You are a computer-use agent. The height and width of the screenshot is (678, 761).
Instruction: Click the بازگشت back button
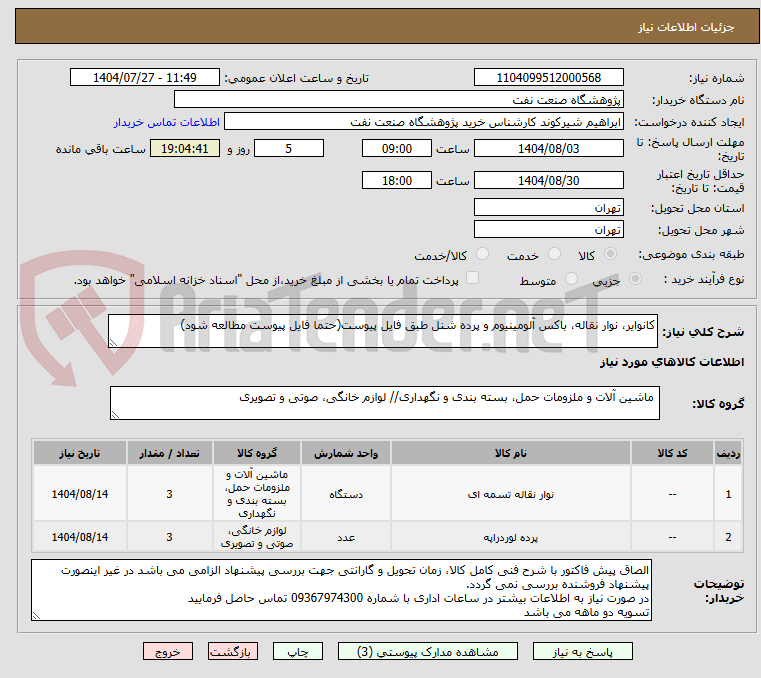pos(232,651)
